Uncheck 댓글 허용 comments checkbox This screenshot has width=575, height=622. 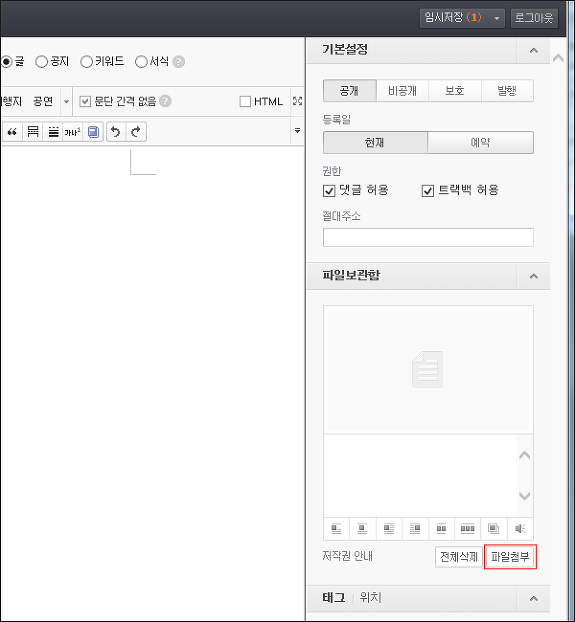(x=329, y=191)
